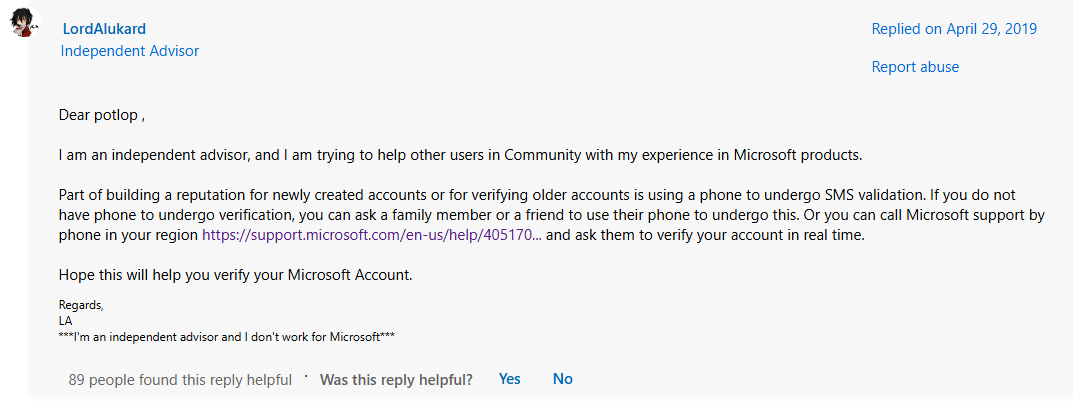Click the 89 people found this helpful text
The width and height of the screenshot is (1073, 407).
180,380
